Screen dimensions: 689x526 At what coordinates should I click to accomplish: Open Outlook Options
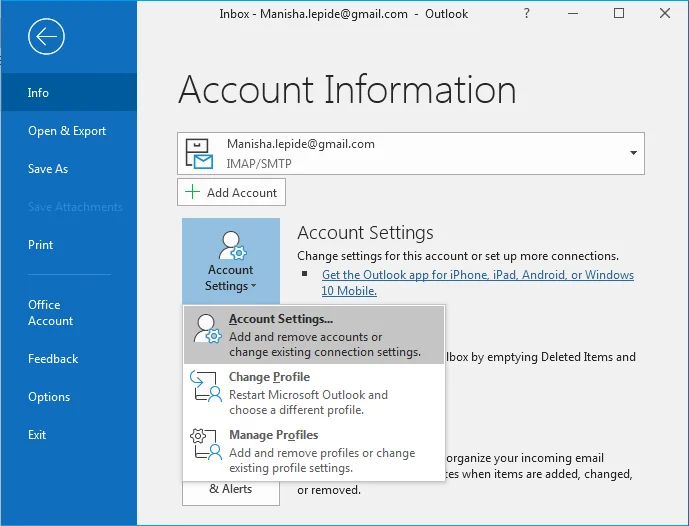pyautogui.click(x=69, y=397)
